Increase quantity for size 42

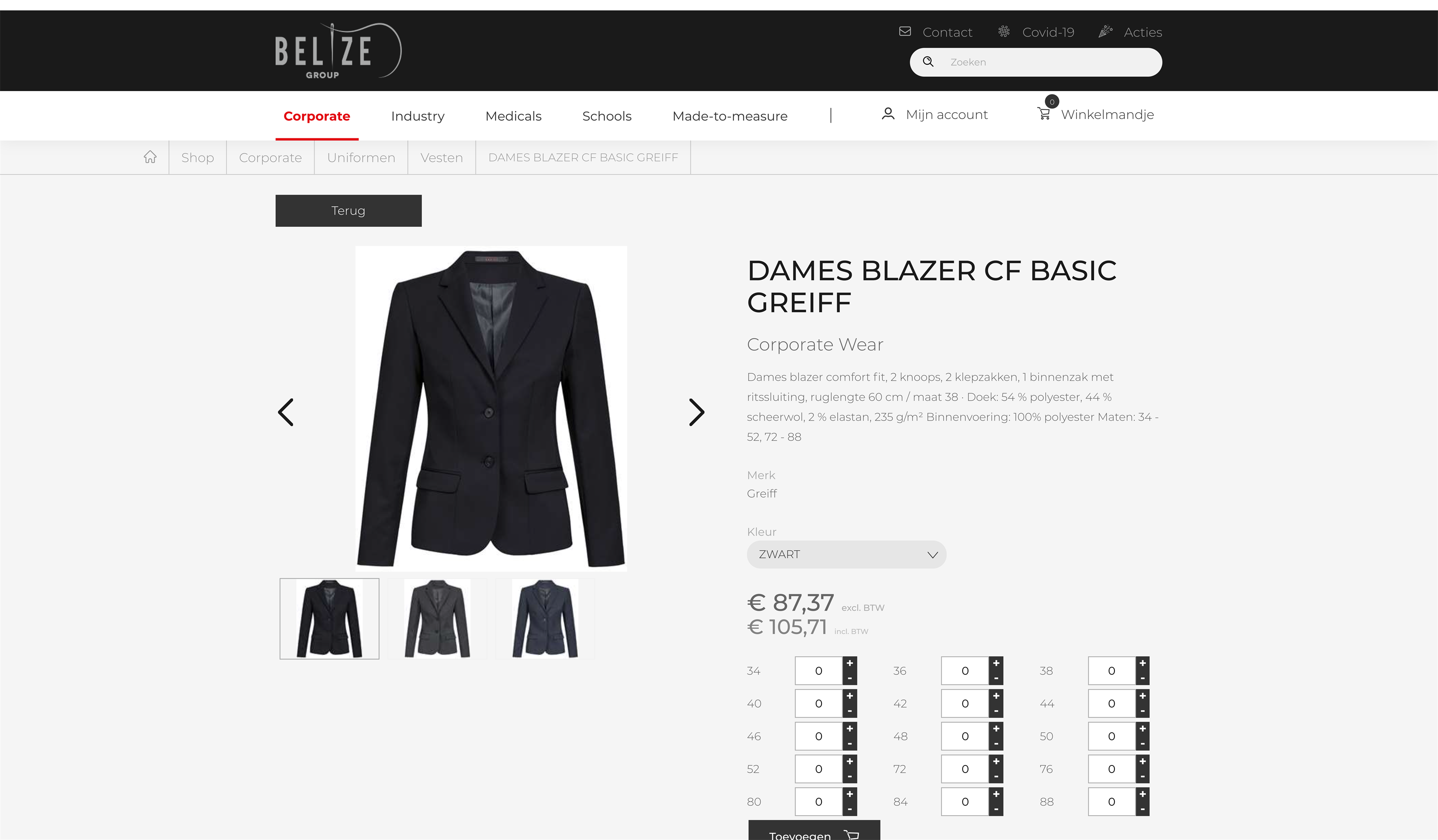996,696
